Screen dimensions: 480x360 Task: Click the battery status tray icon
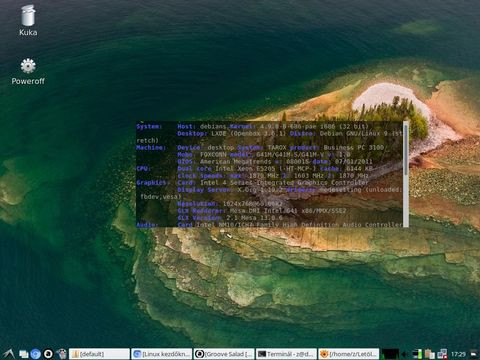pos(417,354)
